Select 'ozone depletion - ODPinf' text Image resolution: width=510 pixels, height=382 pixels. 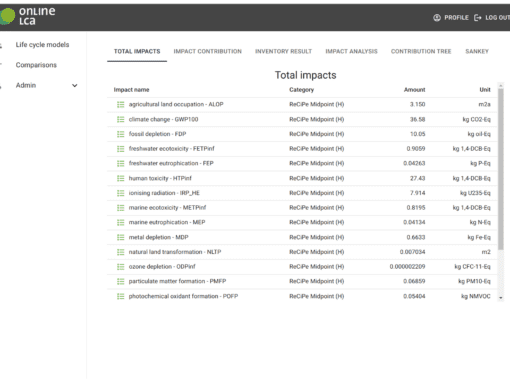click(x=162, y=267)
